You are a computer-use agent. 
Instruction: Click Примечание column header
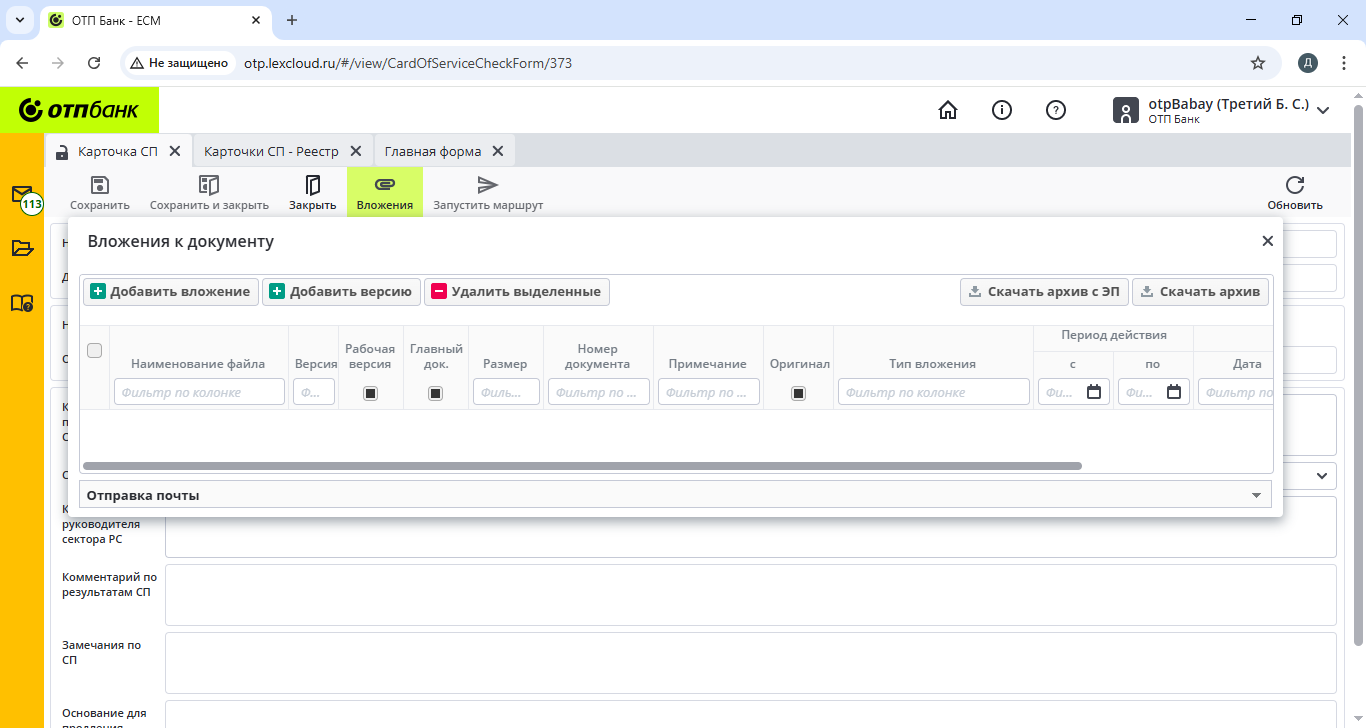pyautogui.click(x=708, y=364)
